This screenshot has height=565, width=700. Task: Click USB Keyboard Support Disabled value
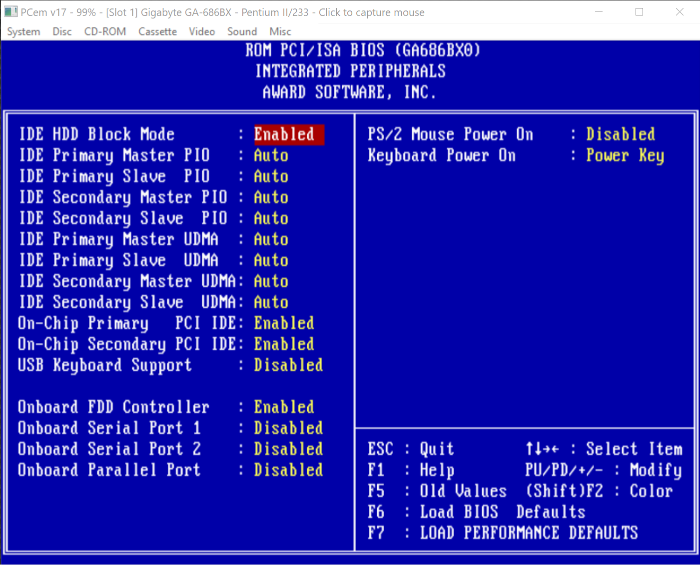[288, 366]
